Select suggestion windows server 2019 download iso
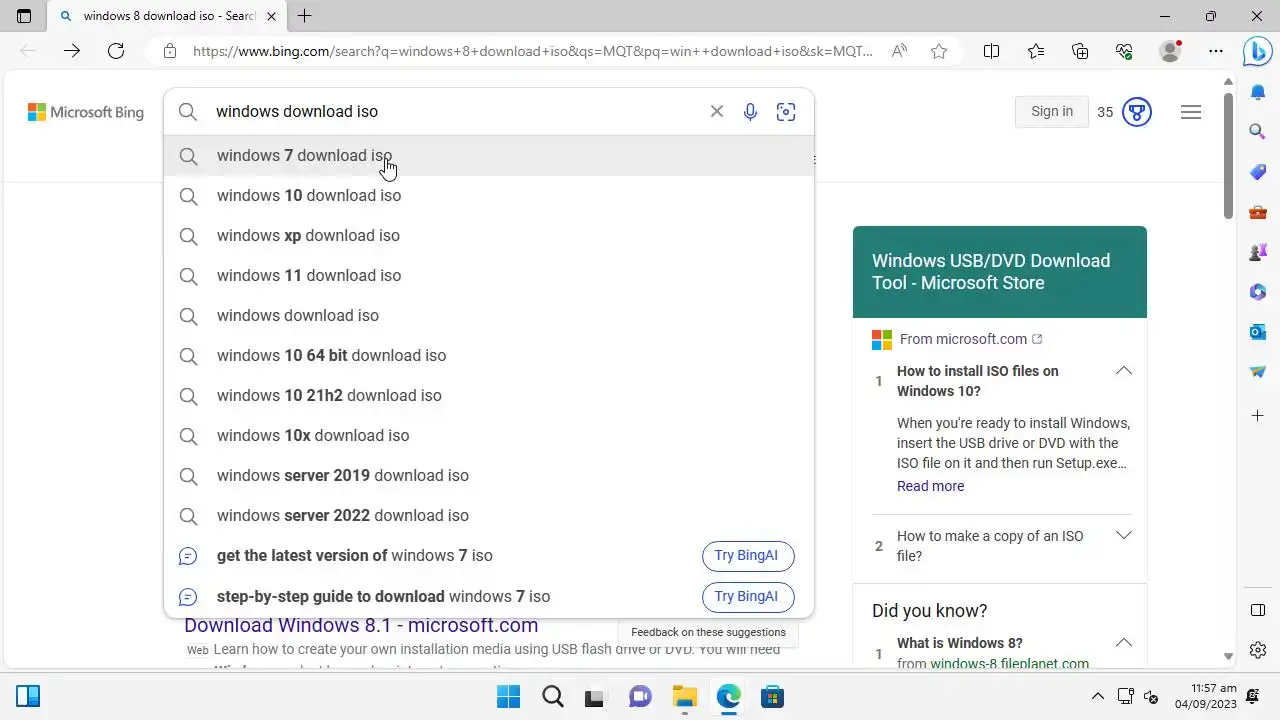The width and height of the screenshot is (1280, 720). pos(489,475)
